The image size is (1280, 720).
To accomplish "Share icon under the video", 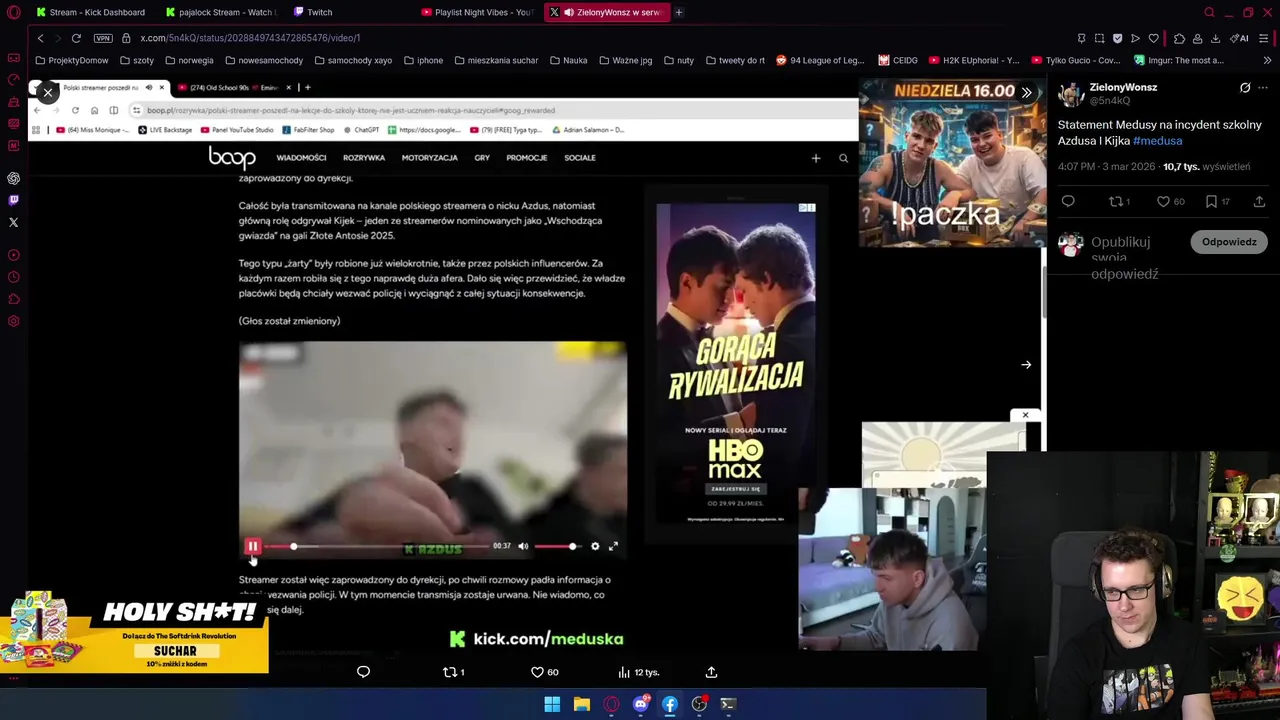I will pyautogui.click(x=711, y=672).
